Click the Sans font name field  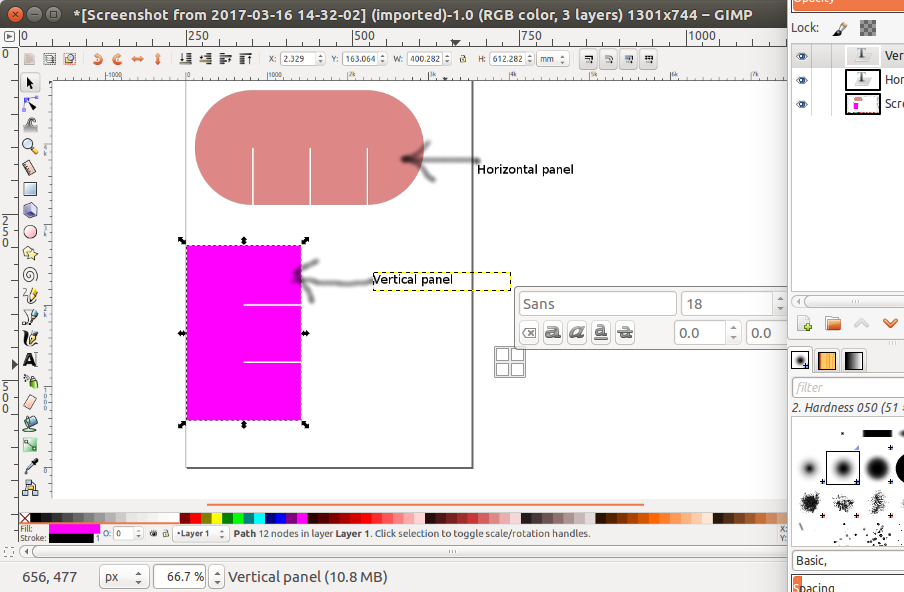point(597,304)
